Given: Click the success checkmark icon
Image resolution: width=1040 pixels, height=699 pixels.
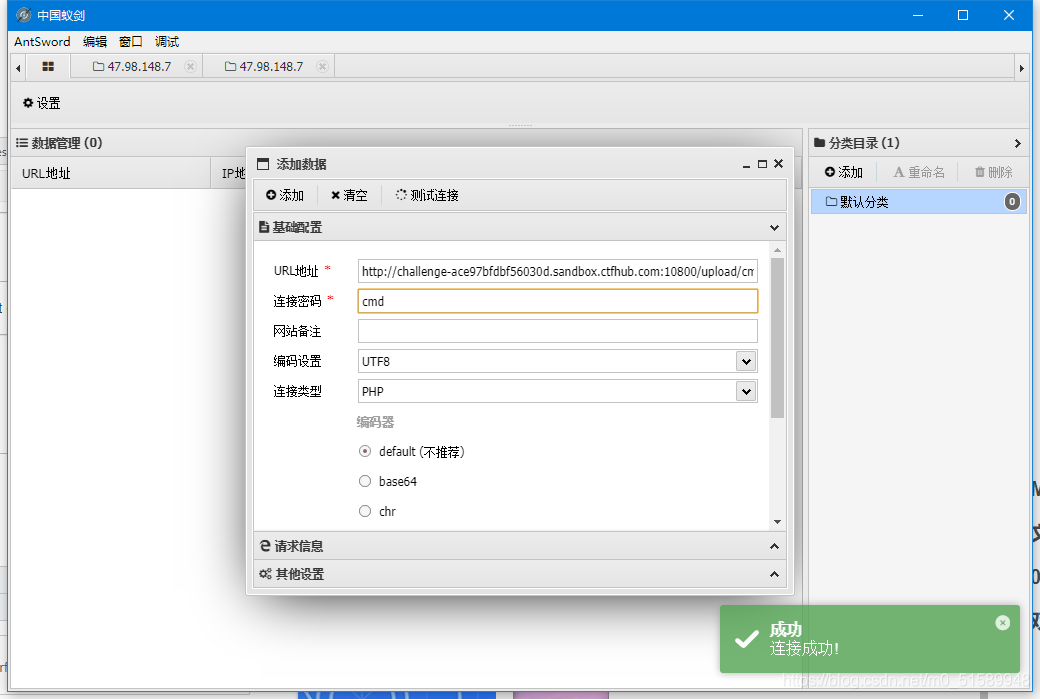Looking at the screenshot, I should [x=747, y=639].
